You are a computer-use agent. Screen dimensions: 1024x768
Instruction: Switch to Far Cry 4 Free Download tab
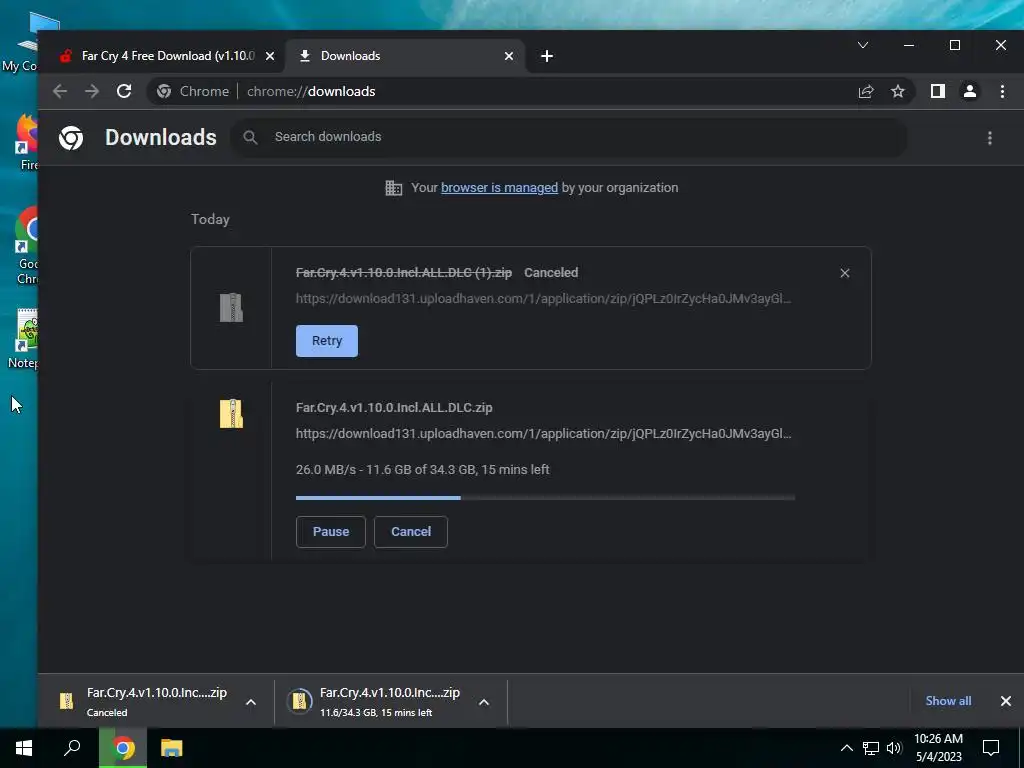point(167,56)
